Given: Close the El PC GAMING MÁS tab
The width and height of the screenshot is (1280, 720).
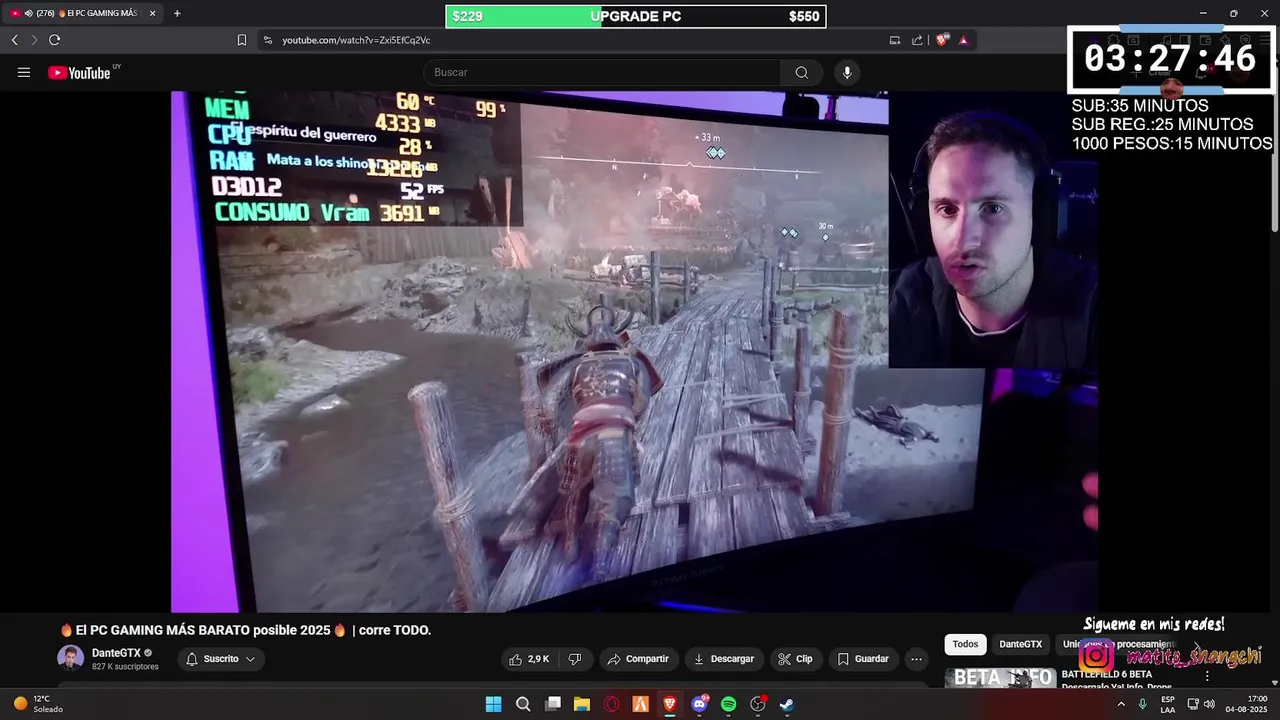Looking at the screenshot, I should (153, 13).
